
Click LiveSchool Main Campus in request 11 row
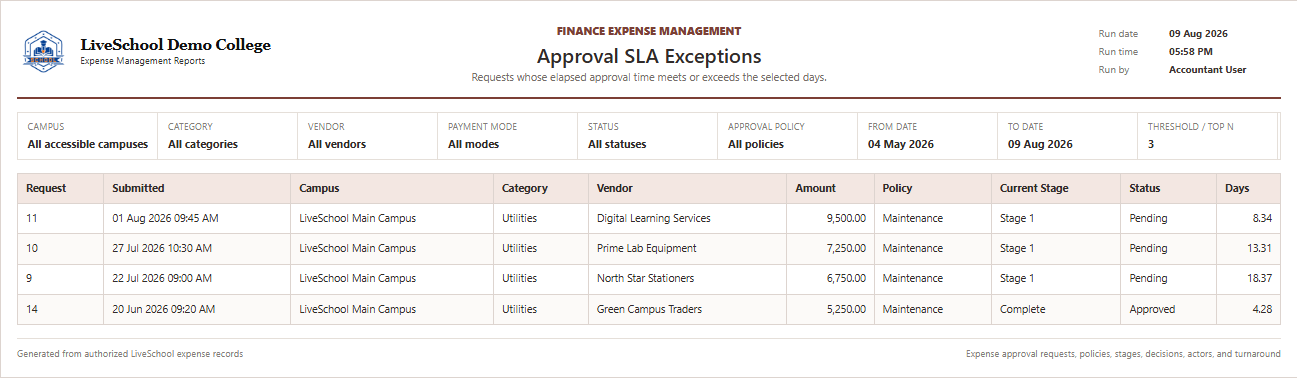click(x=358, y=218)
